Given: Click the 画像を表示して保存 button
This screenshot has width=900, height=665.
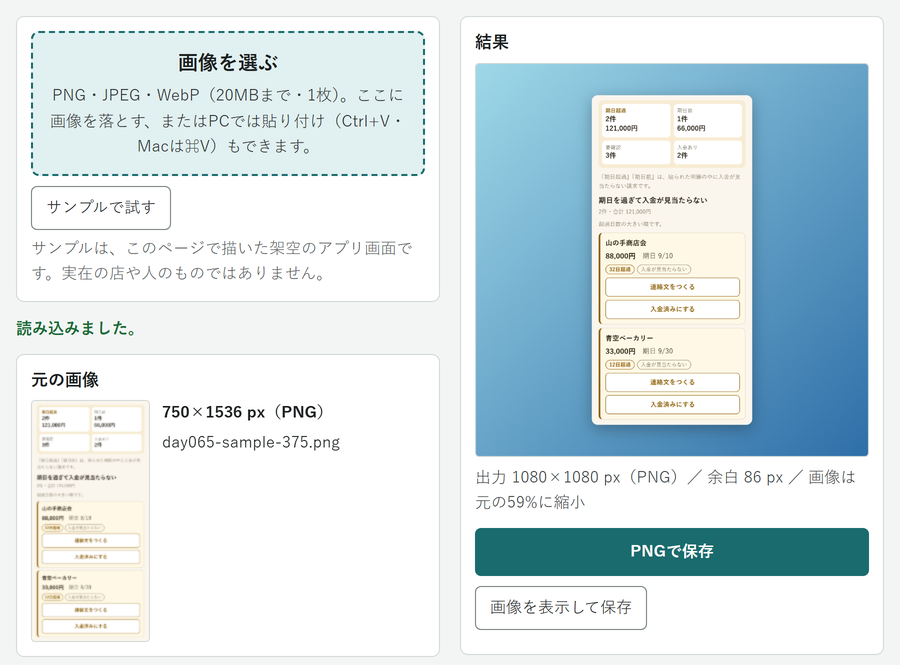Looking at the screenshot, I should [561, 608].
